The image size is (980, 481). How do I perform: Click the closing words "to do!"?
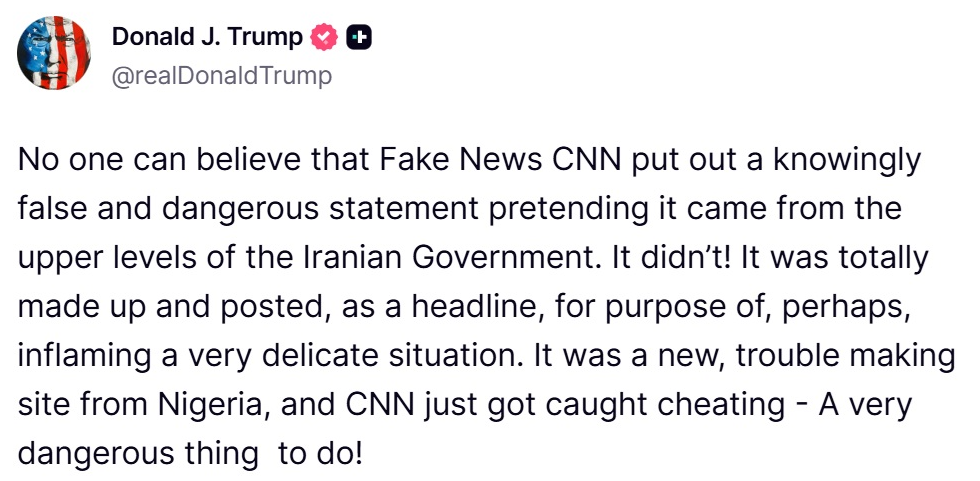pos(320,452)
